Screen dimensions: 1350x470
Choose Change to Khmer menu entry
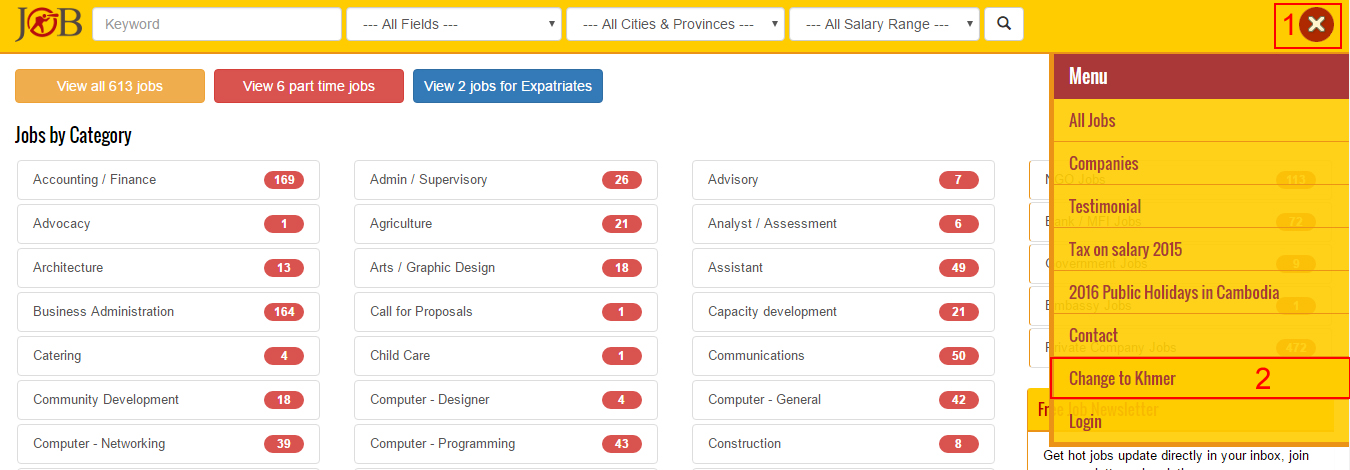[x=1122, y=378]
